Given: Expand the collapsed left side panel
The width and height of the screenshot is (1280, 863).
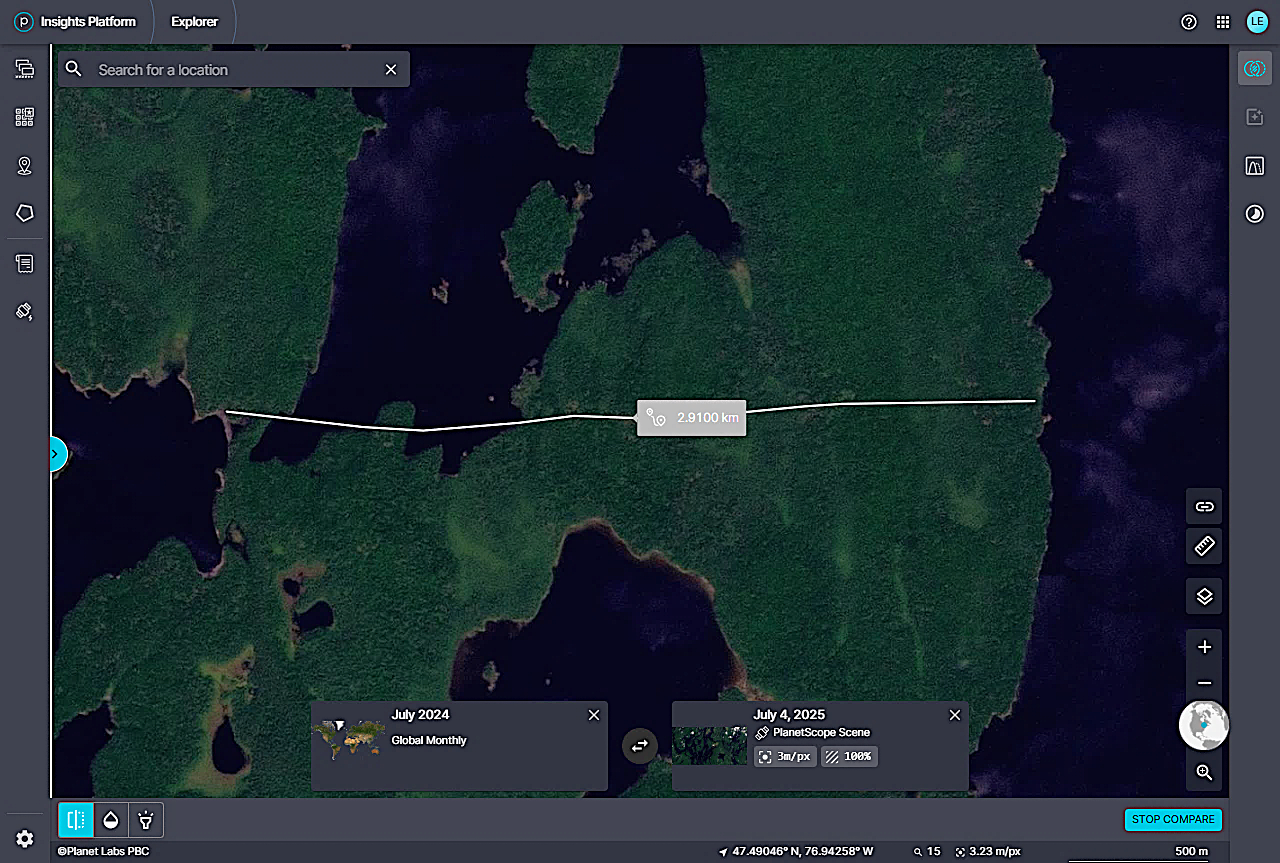Looking at the screenshot, I should point(56,455).
